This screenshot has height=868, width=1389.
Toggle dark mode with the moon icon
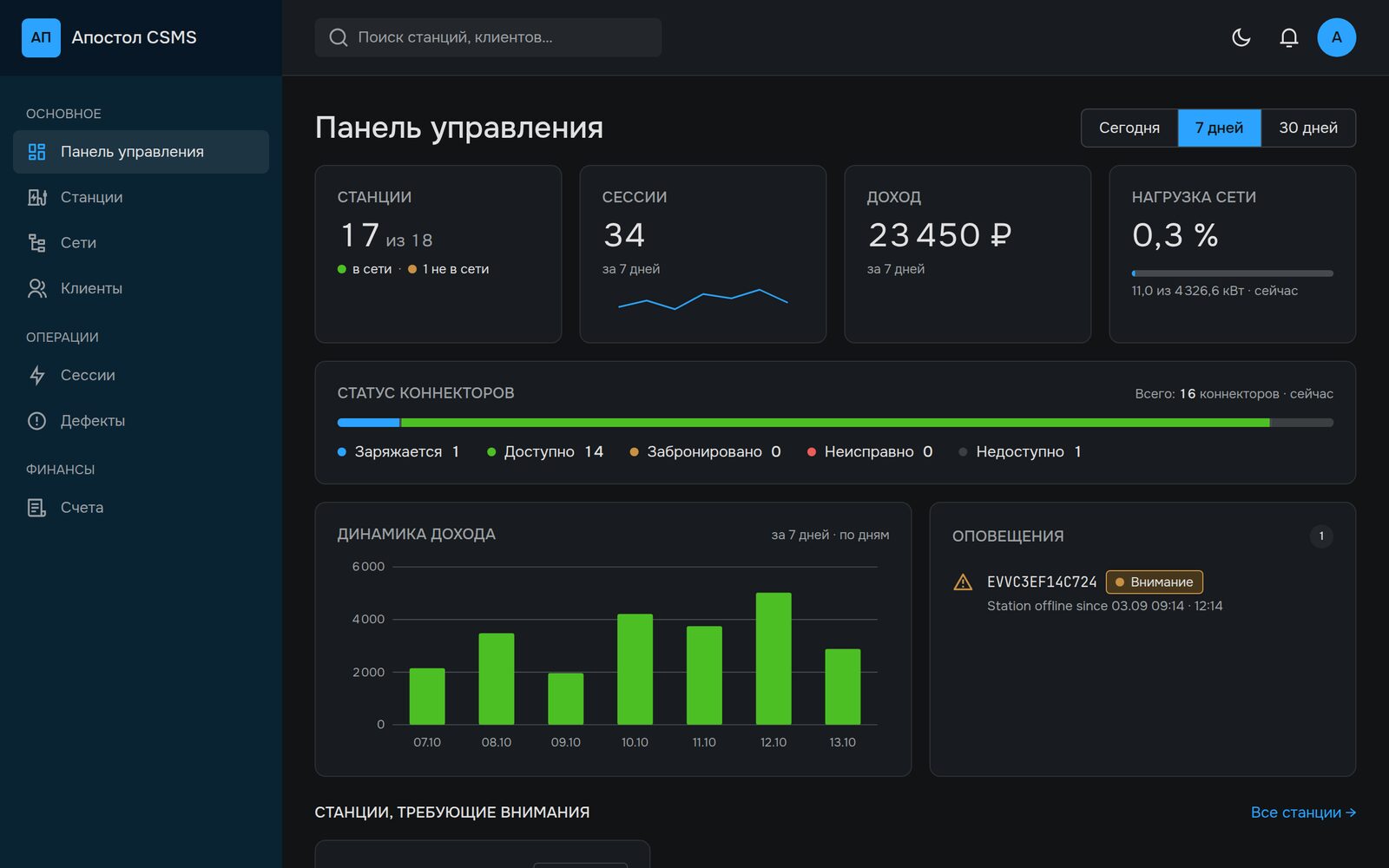click(x=1241, y=37)
